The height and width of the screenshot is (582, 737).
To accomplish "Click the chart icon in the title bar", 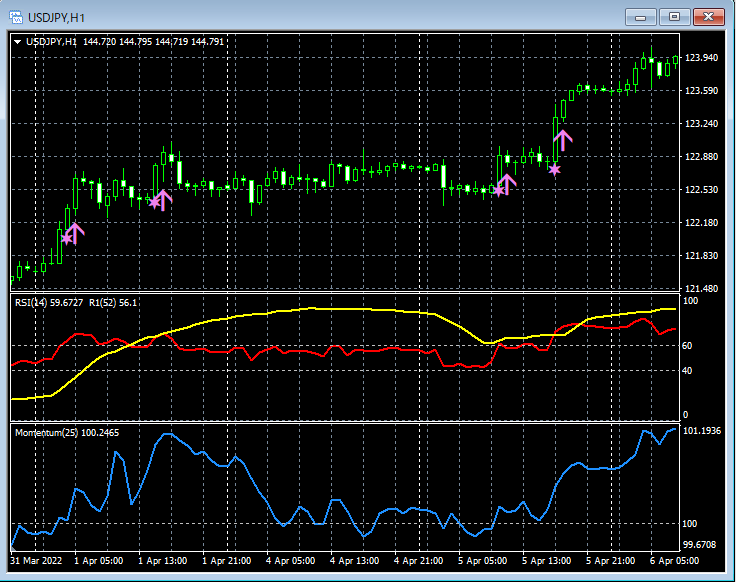I will [16, 16].
